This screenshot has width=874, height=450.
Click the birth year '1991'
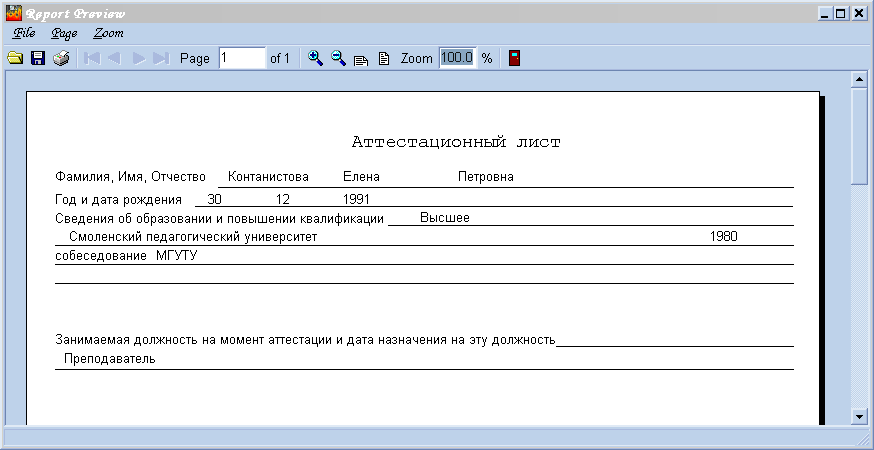(x=356, y=200)
